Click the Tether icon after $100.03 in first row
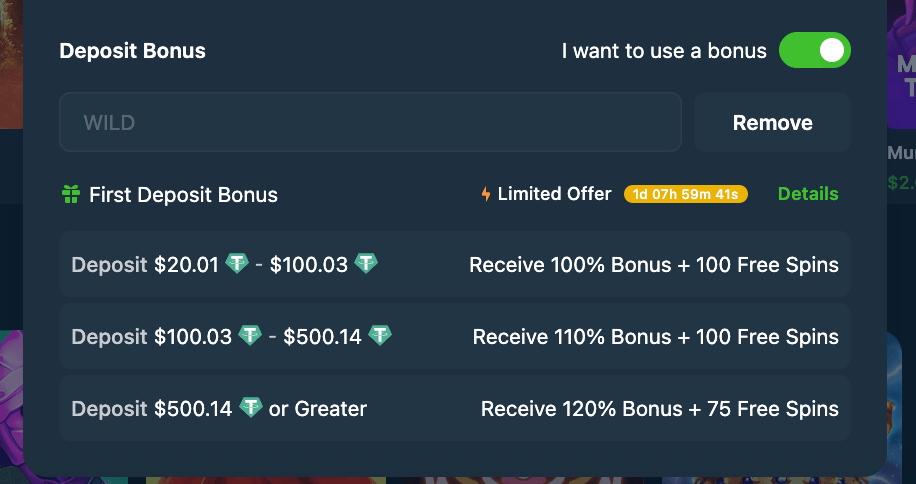The width and height of the screenshot is (916, 484). click(367, 264)
